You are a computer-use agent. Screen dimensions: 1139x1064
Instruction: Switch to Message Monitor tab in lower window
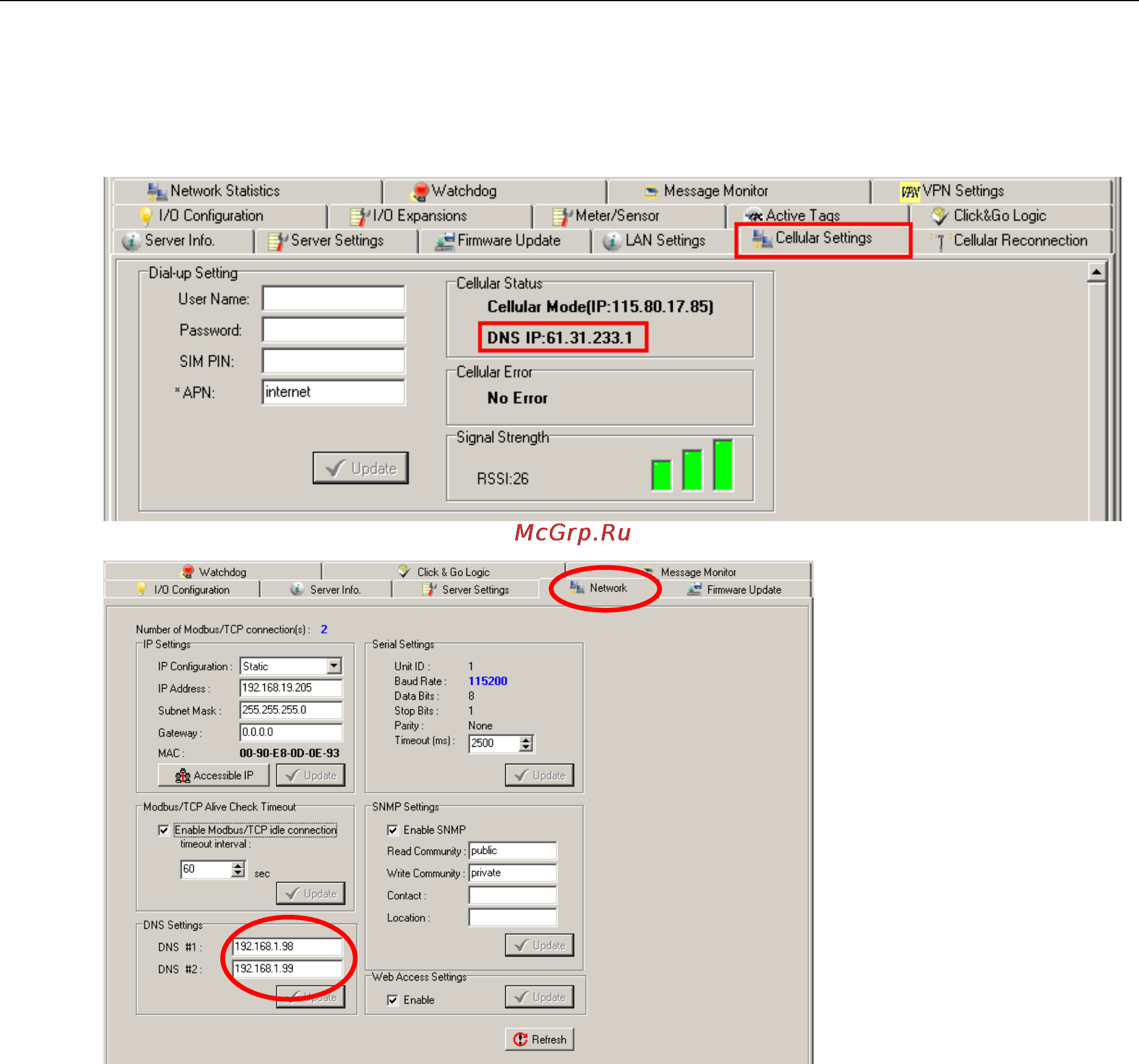click(688, 572)
